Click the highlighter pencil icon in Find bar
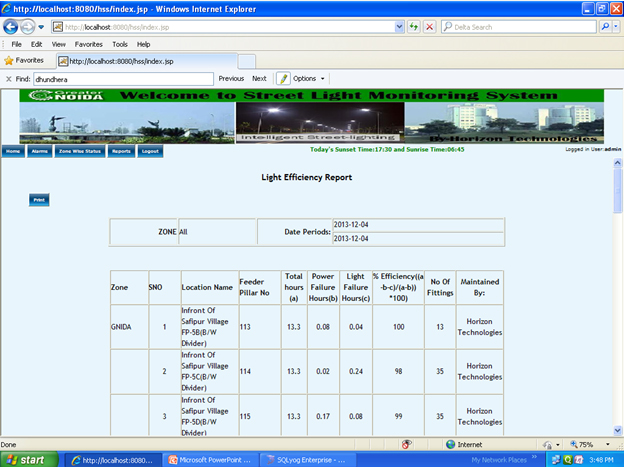Screen dimensions: 626x467 [284, 77]
